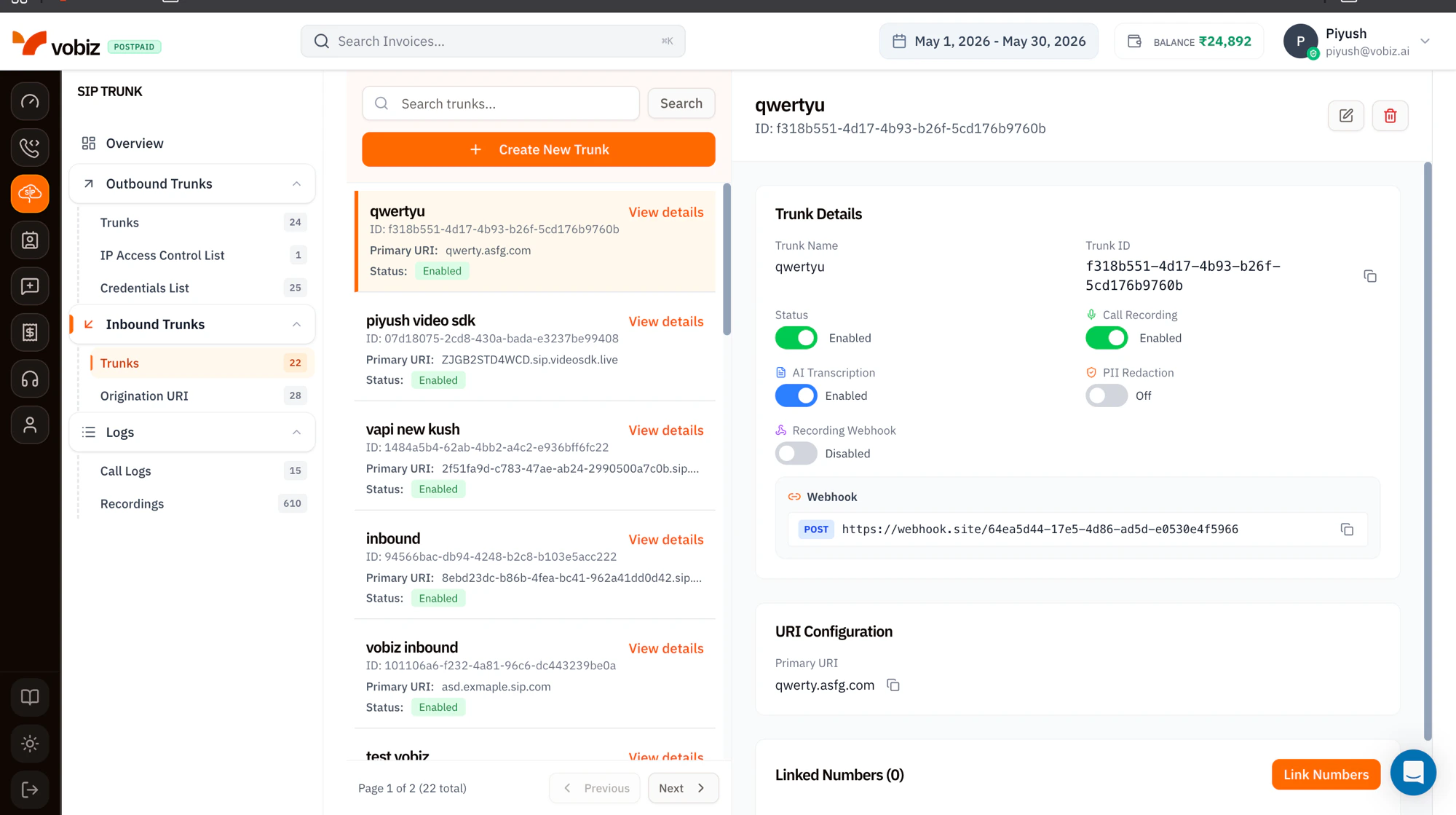The image size is (1456, 815).
Task: Open the billing invoice icon in sidebar
Action: (x=30, y=332)
